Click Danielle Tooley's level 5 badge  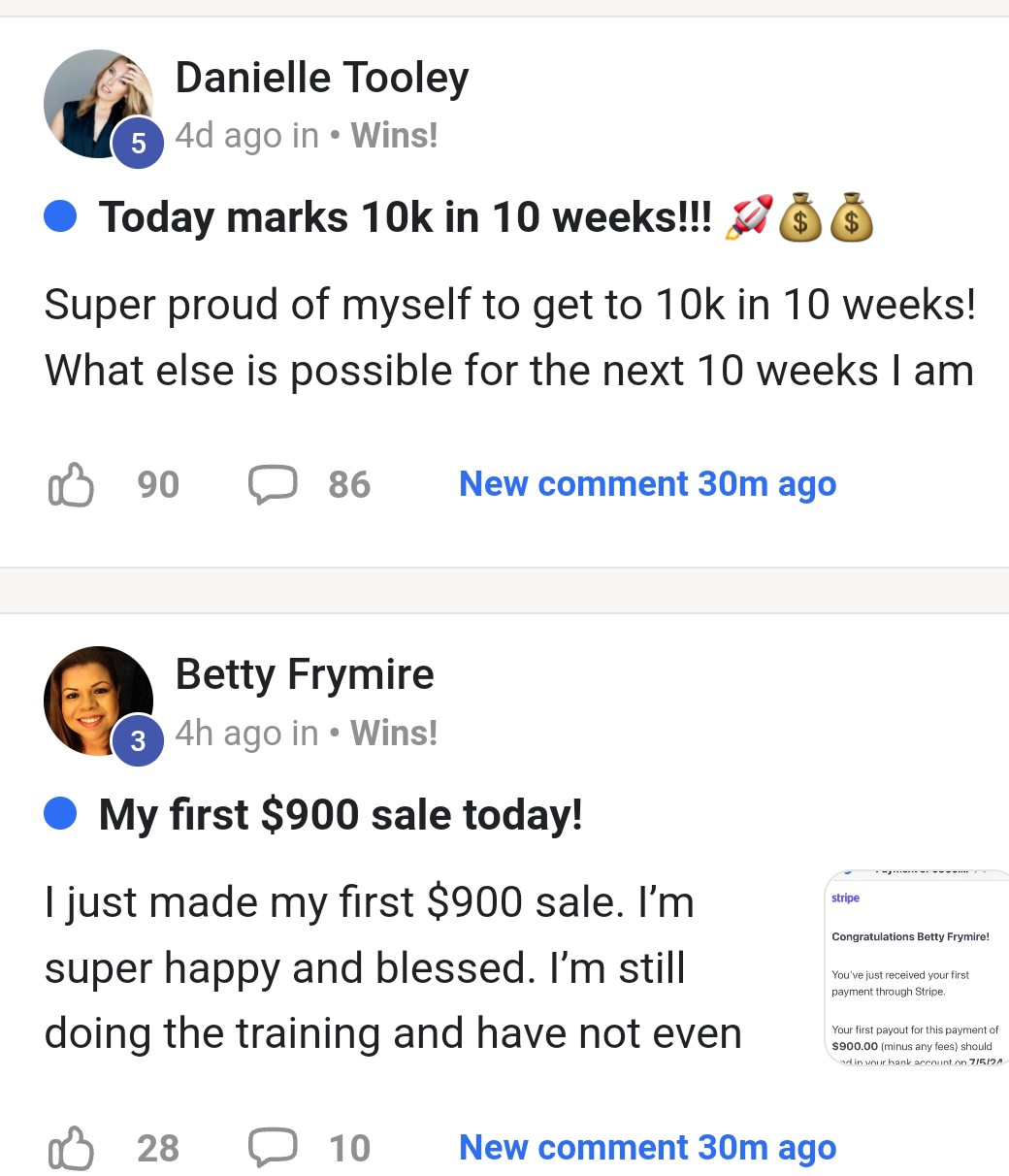(x=139, y=144)
